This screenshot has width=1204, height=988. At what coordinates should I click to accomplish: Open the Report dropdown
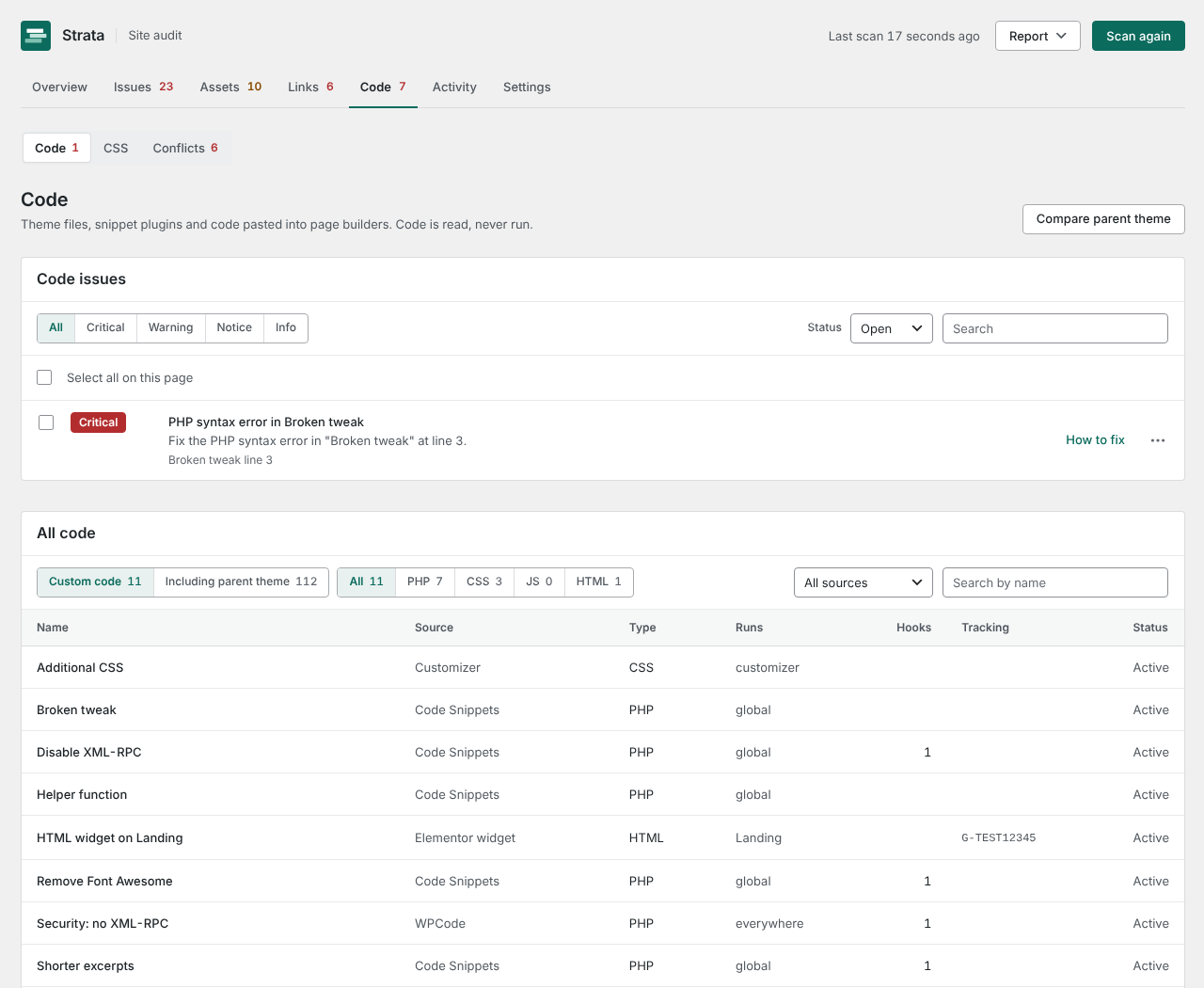1038,36
